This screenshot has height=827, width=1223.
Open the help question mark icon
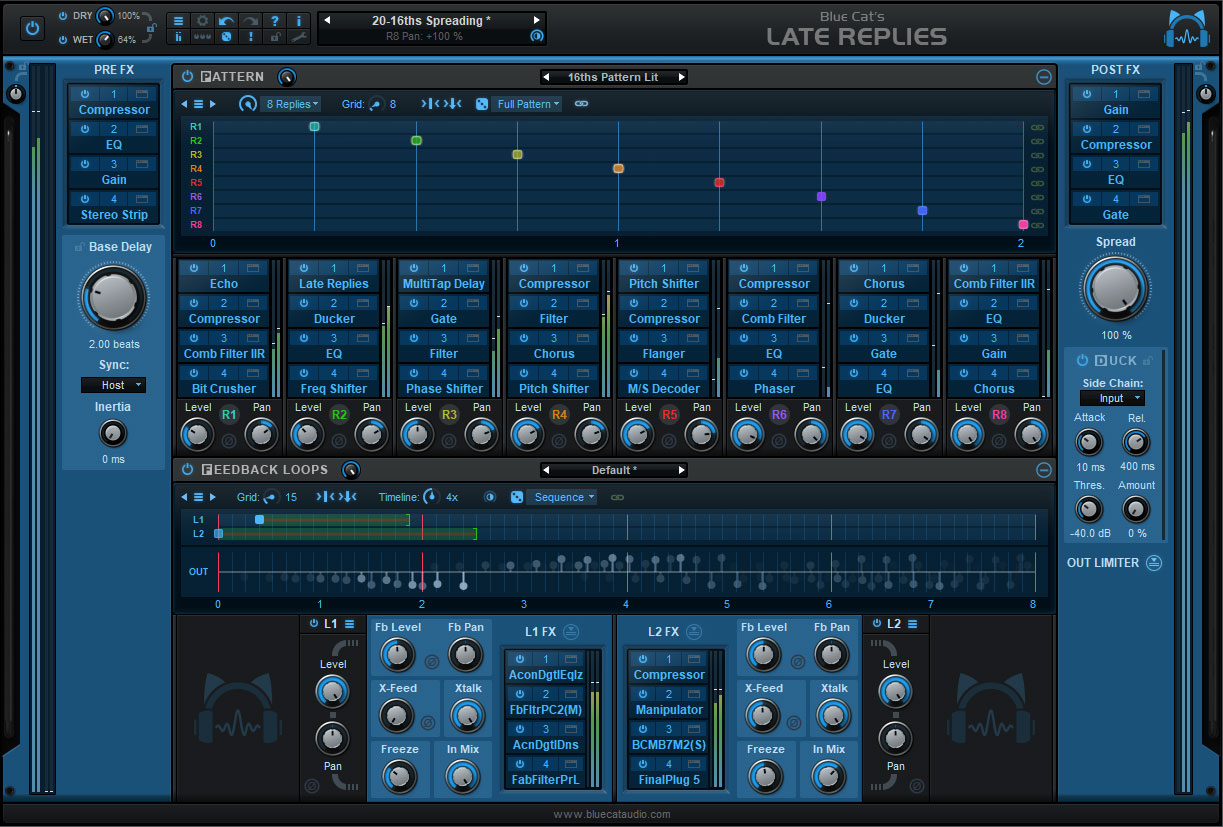coord(275,21)
